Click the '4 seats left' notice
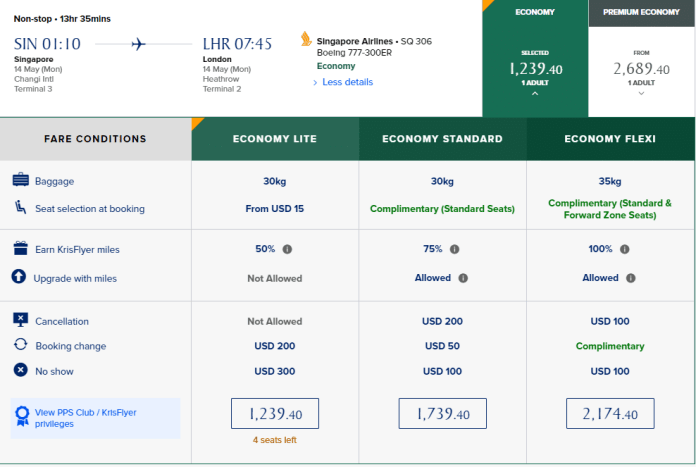 tap(275, 440)
